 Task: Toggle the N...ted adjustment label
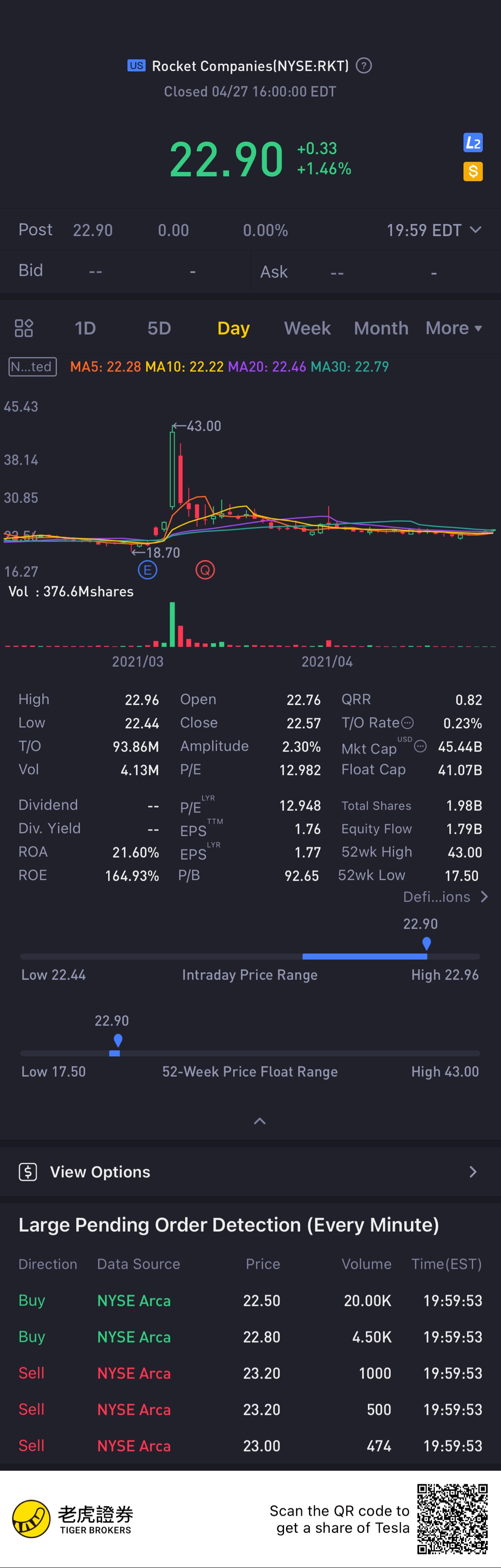click(33, 367)
